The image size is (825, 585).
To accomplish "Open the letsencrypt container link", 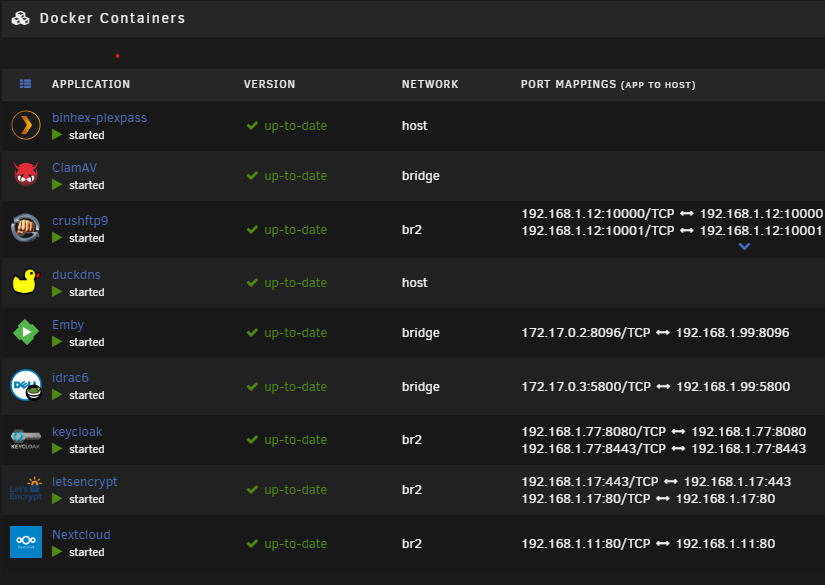I will click(x=85, y=482).
